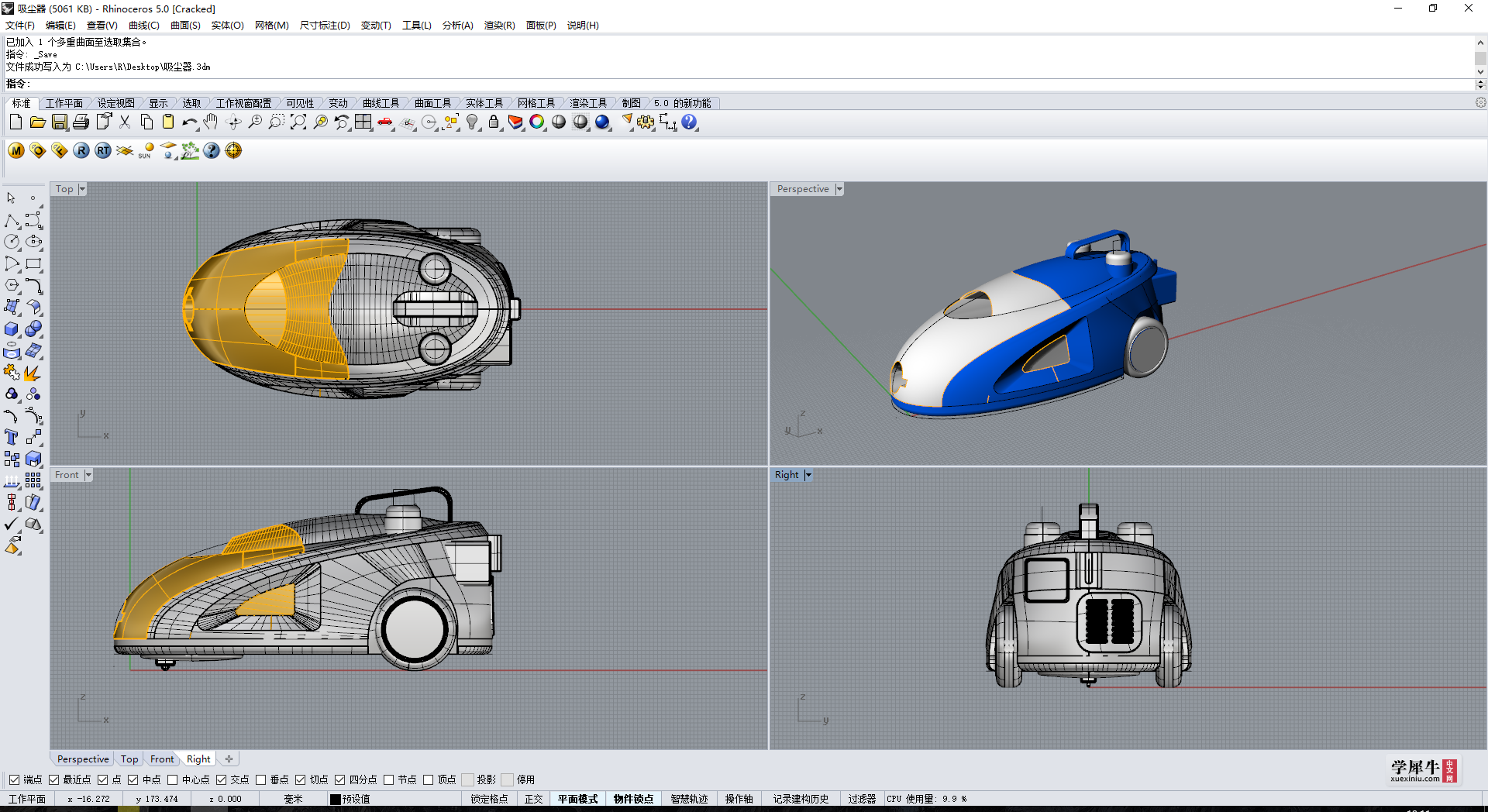Open the 文件(F) menu
Screen dimensions: 1488x812
(x=20, y=26)
